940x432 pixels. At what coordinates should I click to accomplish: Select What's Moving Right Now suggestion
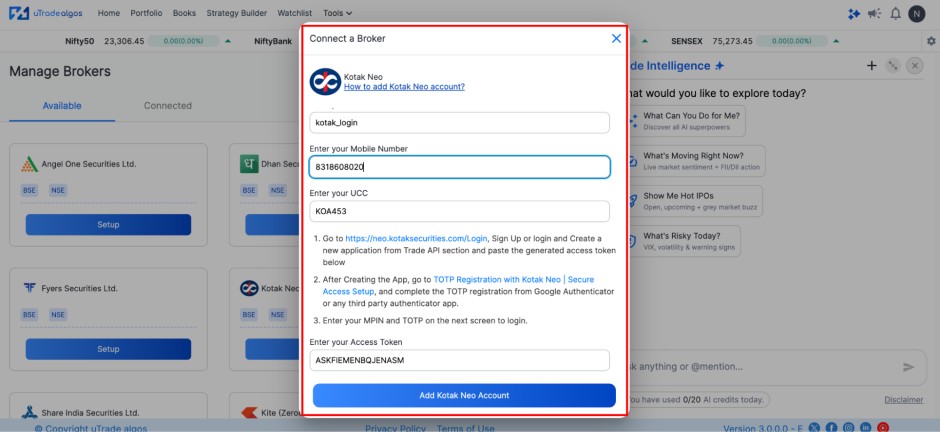[x=696, y=161]
